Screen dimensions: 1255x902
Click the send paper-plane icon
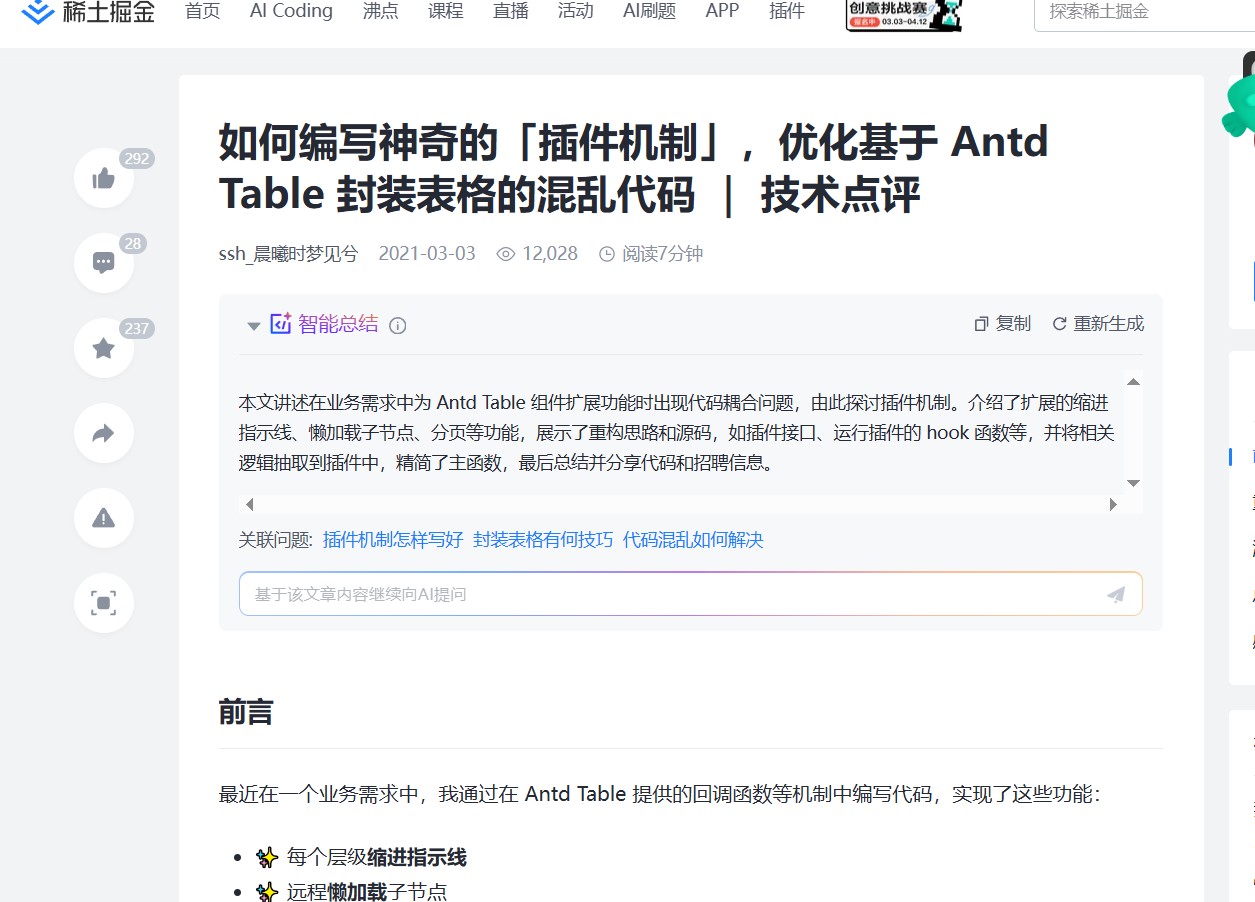coord(1116,594)
